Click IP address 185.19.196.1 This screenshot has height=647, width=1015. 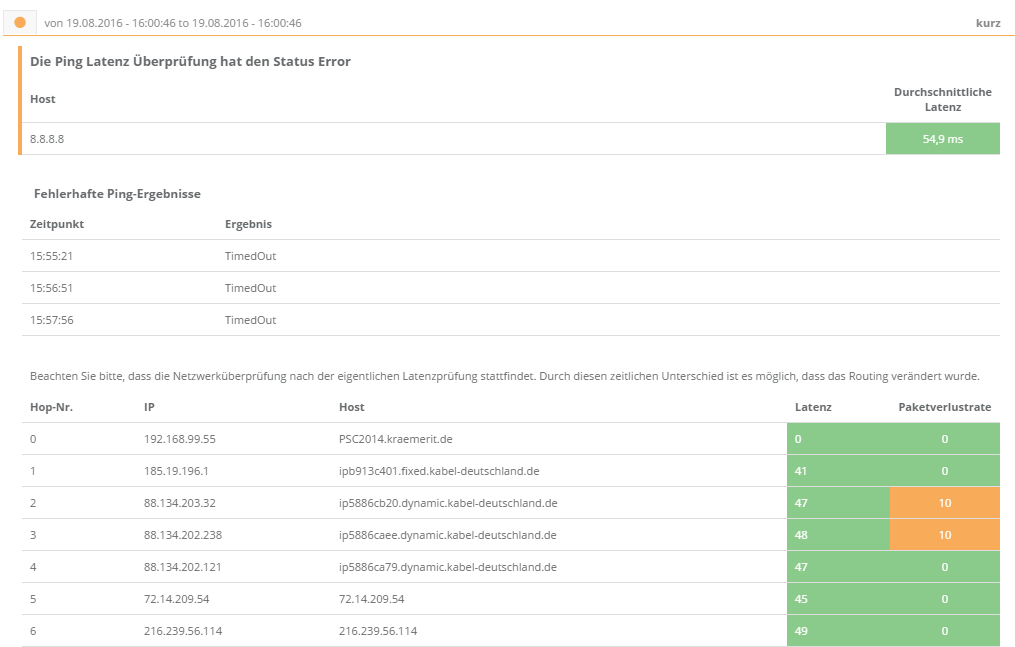[177, 471]
